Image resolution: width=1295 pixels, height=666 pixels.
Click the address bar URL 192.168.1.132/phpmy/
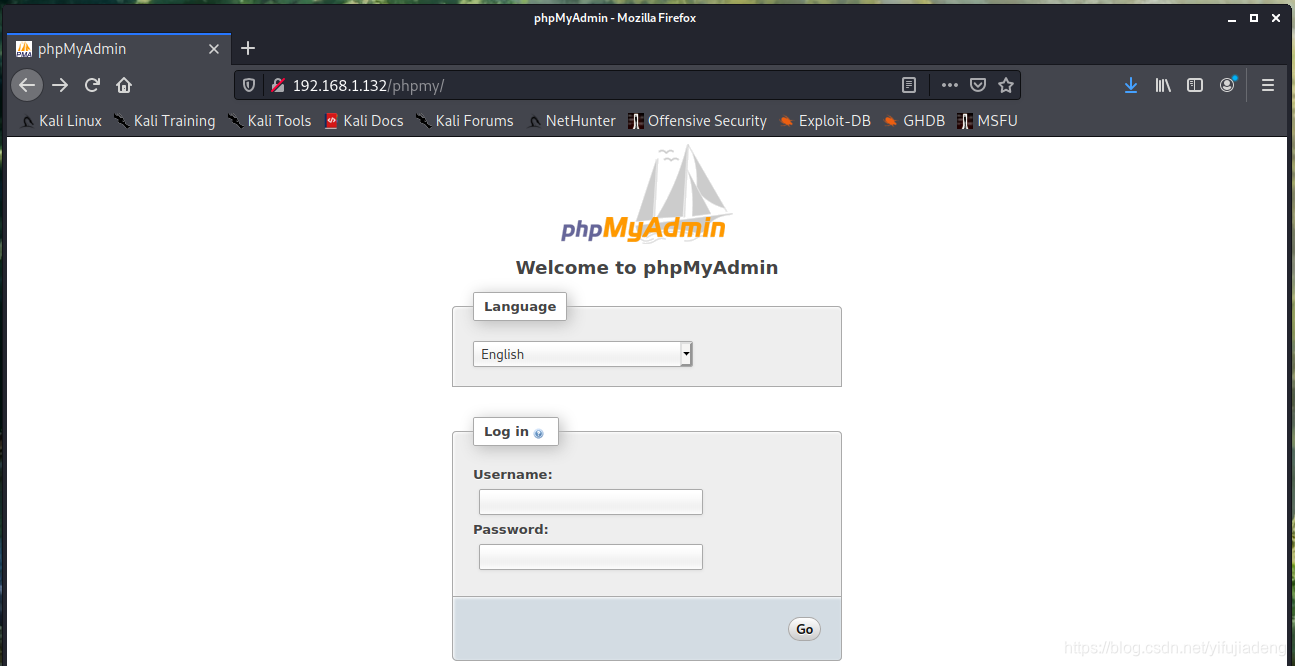coord(368,86)
